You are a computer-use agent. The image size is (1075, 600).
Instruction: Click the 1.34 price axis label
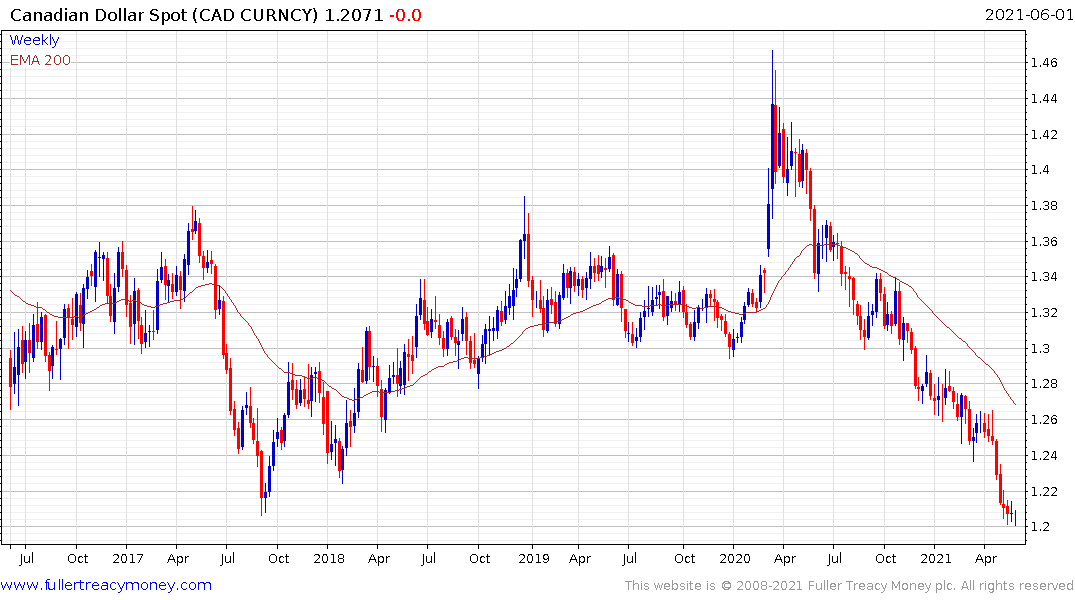(x=1044, y=277)
